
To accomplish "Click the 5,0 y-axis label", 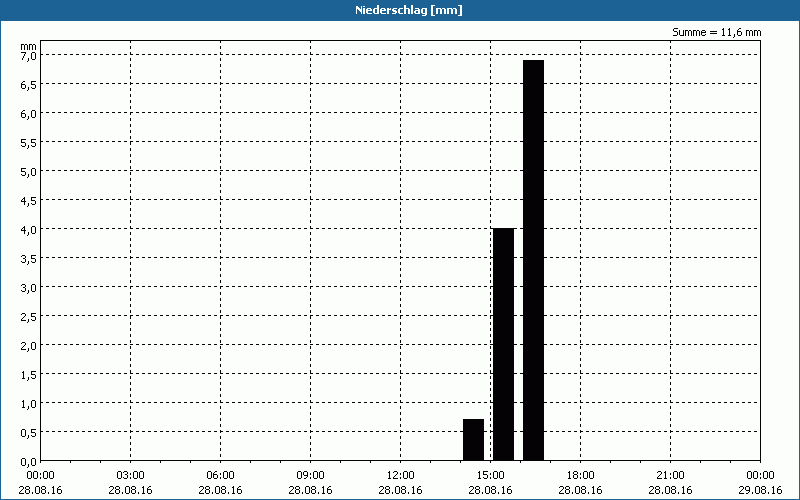I will [x=28, y=172].
